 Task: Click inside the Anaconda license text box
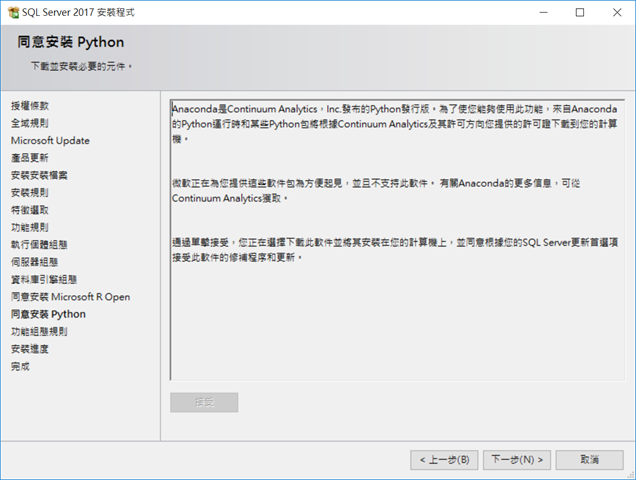[x=397, y=240]
